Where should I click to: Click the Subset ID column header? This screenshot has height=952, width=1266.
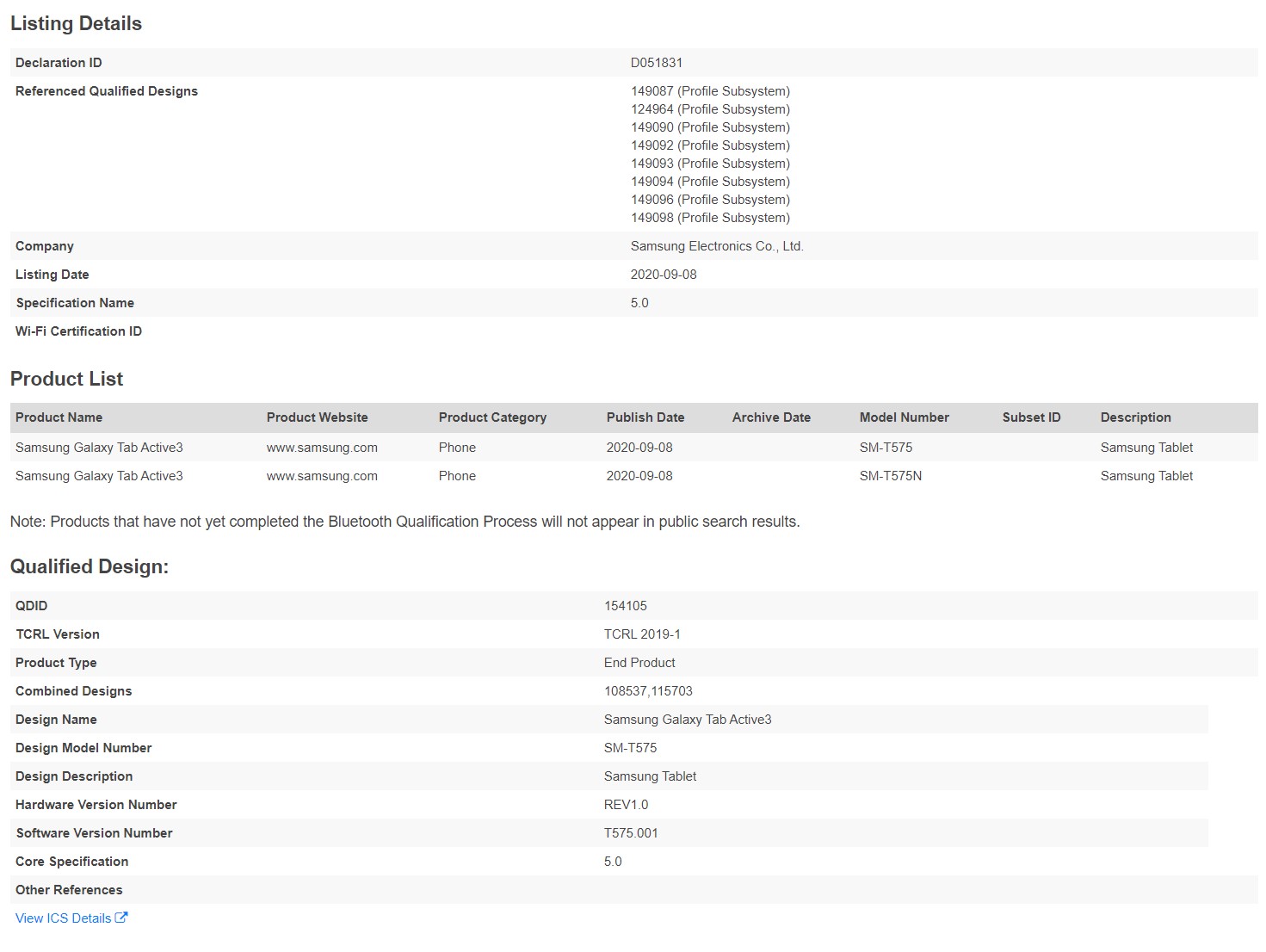1031,417
